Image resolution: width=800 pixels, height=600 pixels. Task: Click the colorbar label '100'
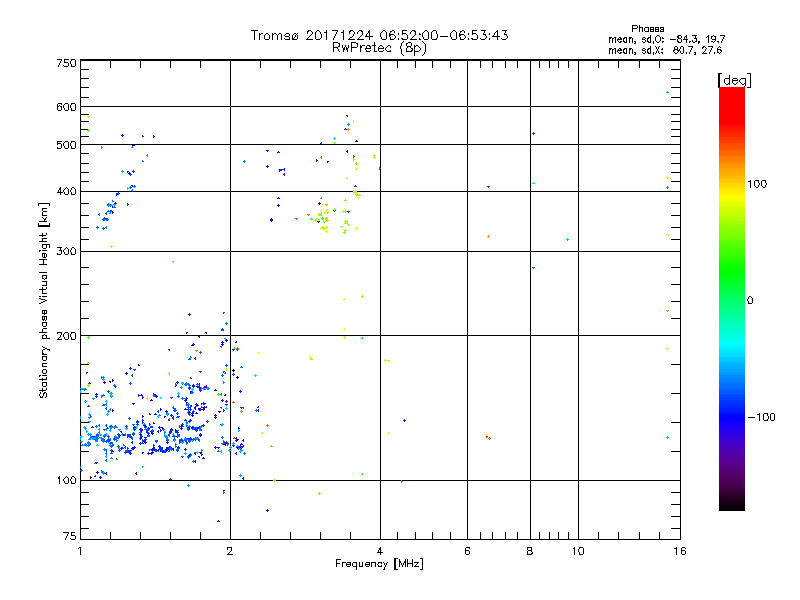(x=757, y=184)
